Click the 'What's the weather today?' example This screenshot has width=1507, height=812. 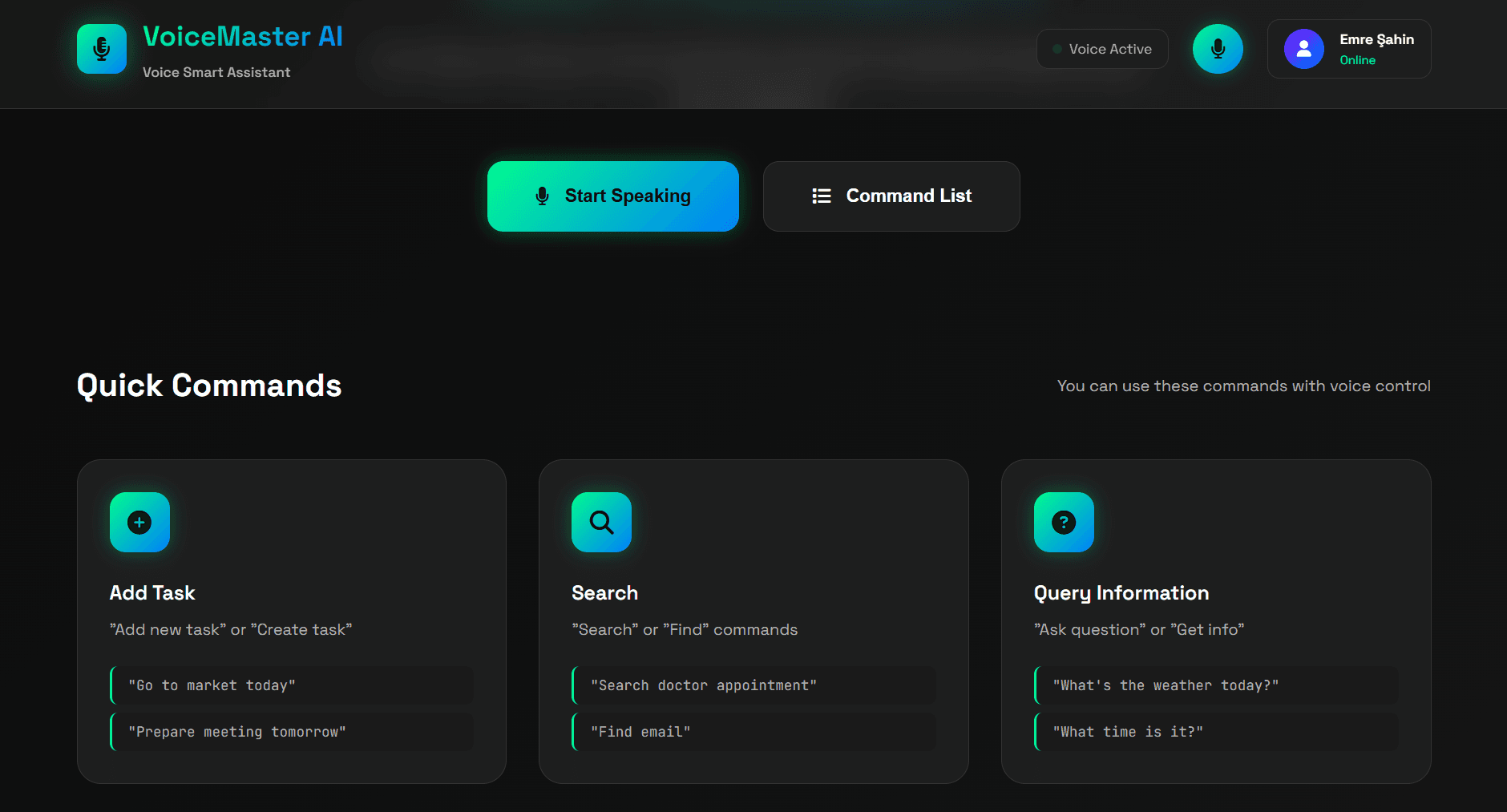(x=1216, y=685)
